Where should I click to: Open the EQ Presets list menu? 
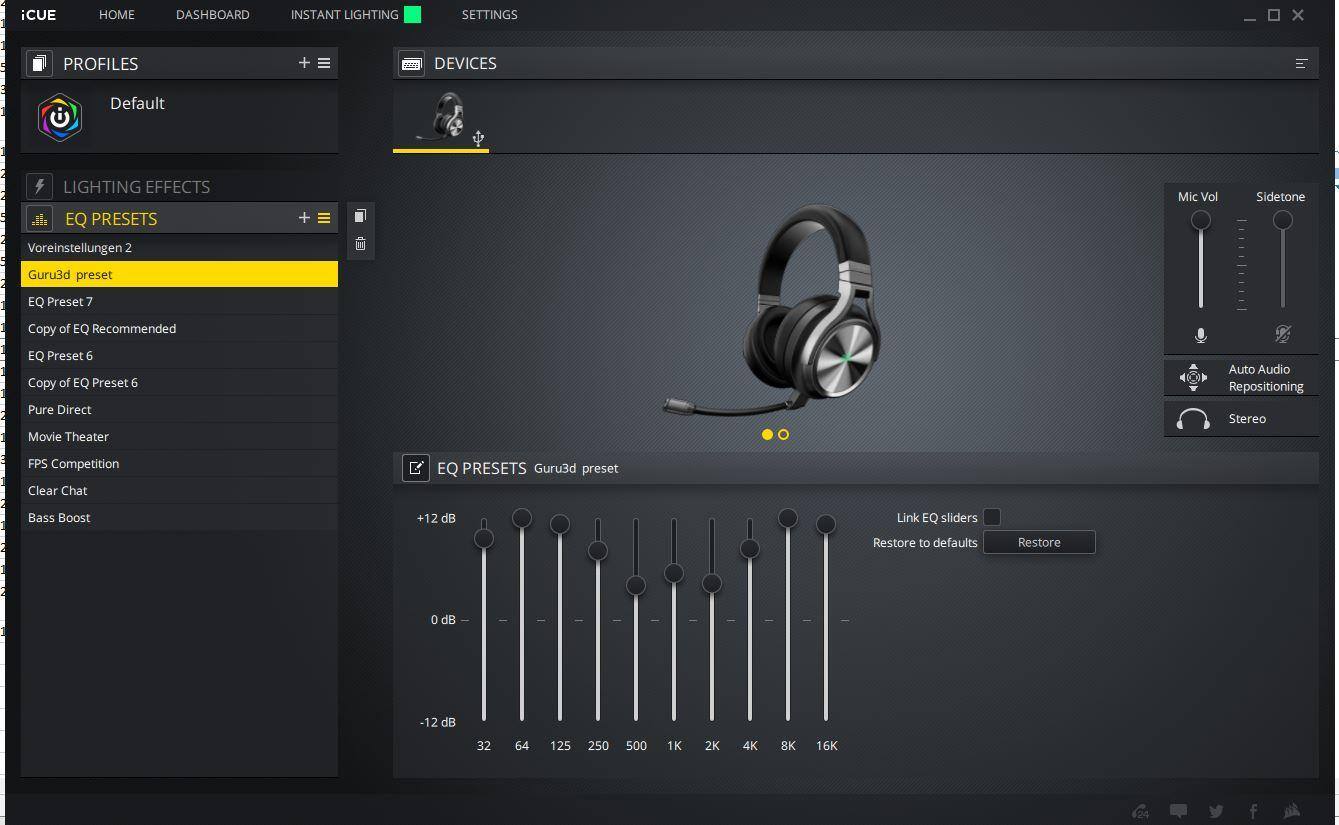(324, 218)
